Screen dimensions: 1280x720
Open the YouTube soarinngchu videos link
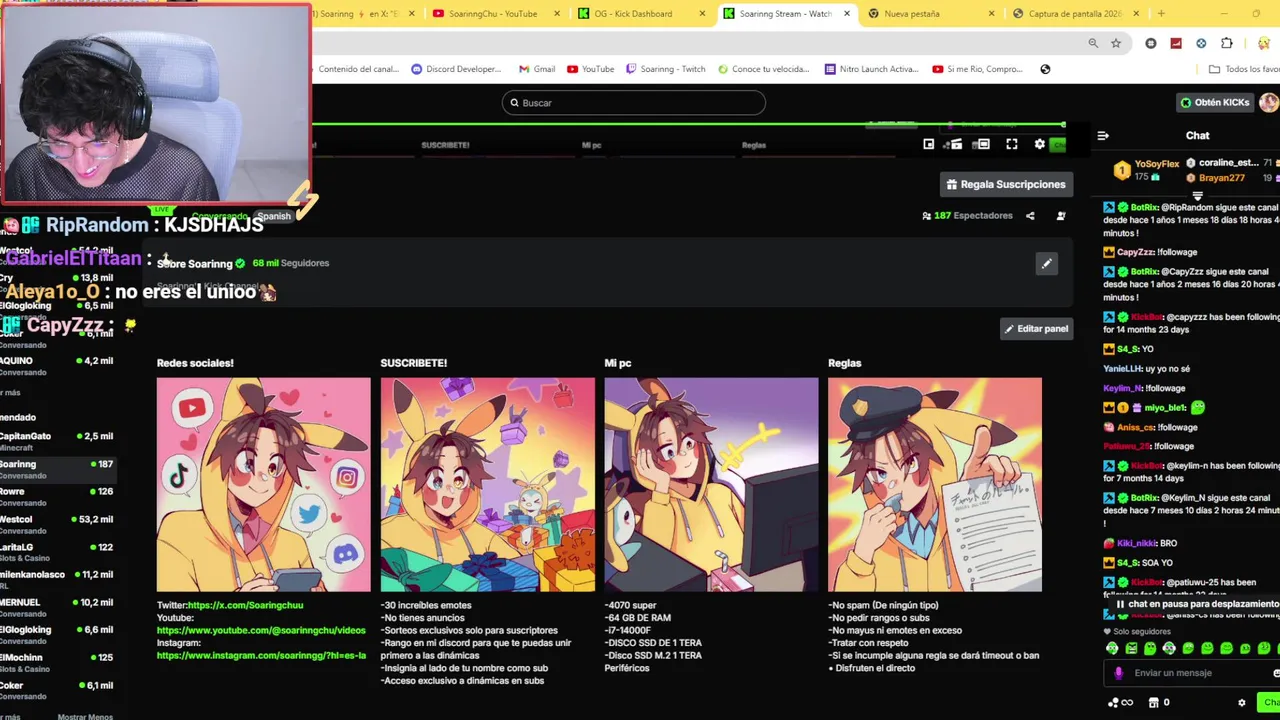pyautogui.click(x=261, y=631)
